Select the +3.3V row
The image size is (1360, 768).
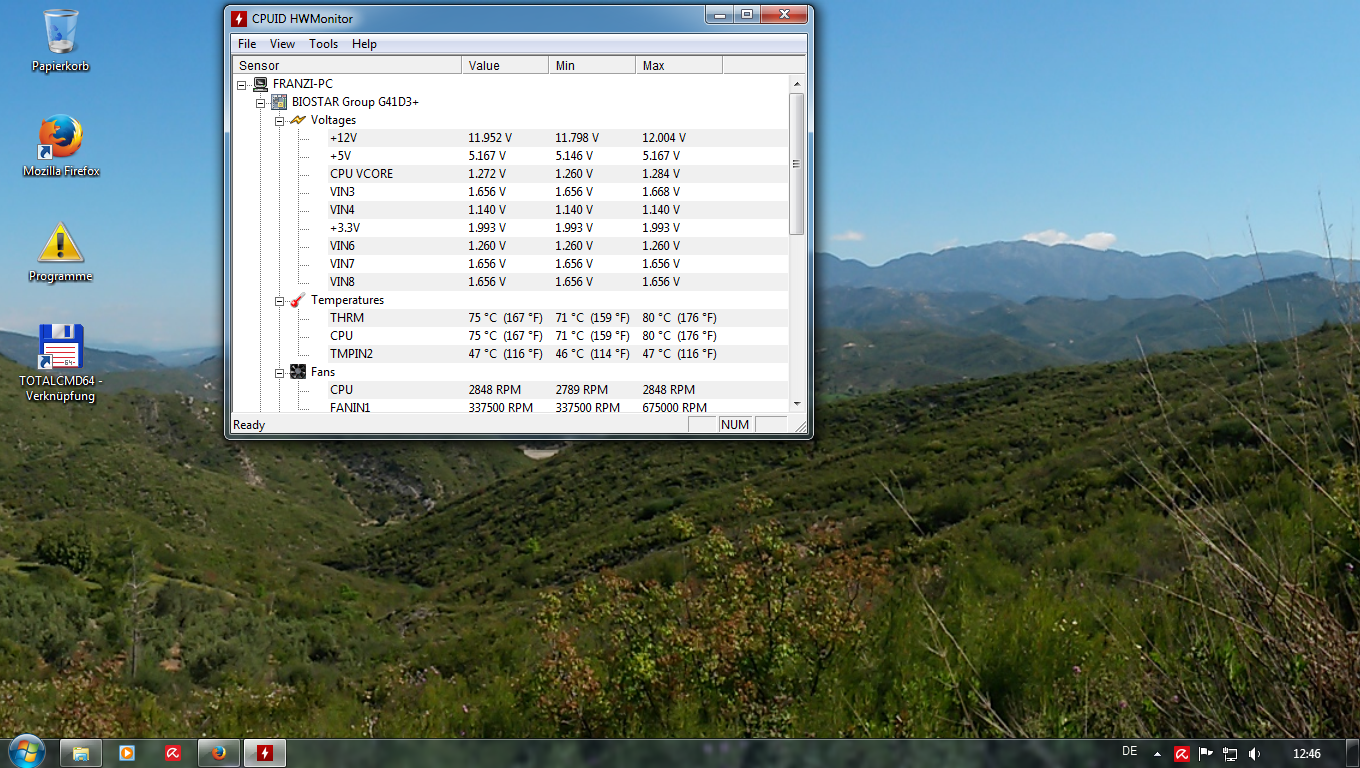click(558, 228)
